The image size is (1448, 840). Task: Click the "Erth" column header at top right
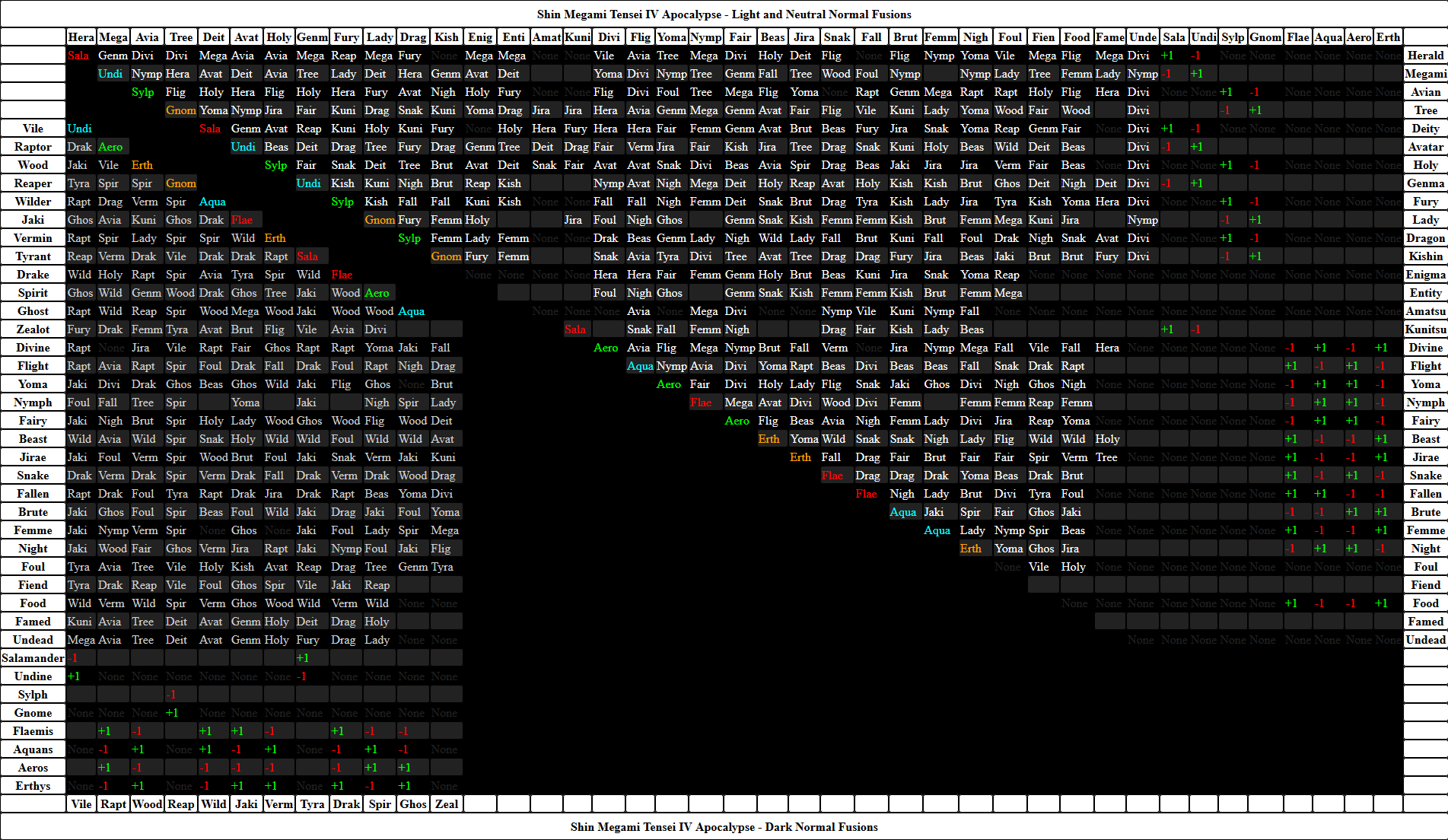[x=1388, y=37]
